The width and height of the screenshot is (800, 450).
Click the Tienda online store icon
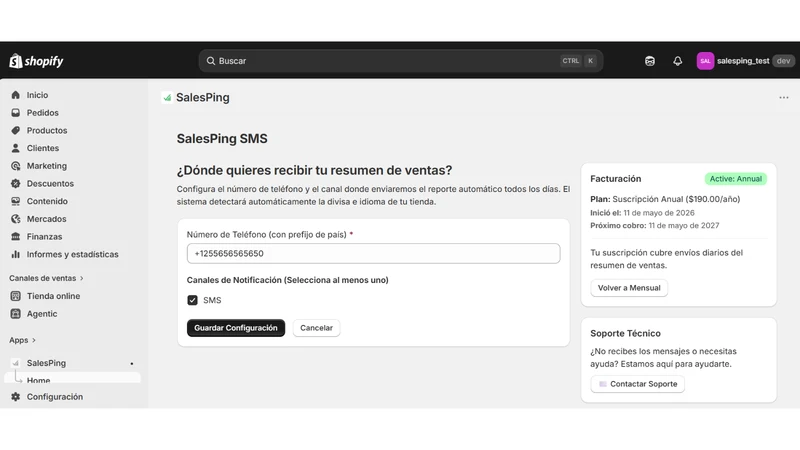coord(16,296)
